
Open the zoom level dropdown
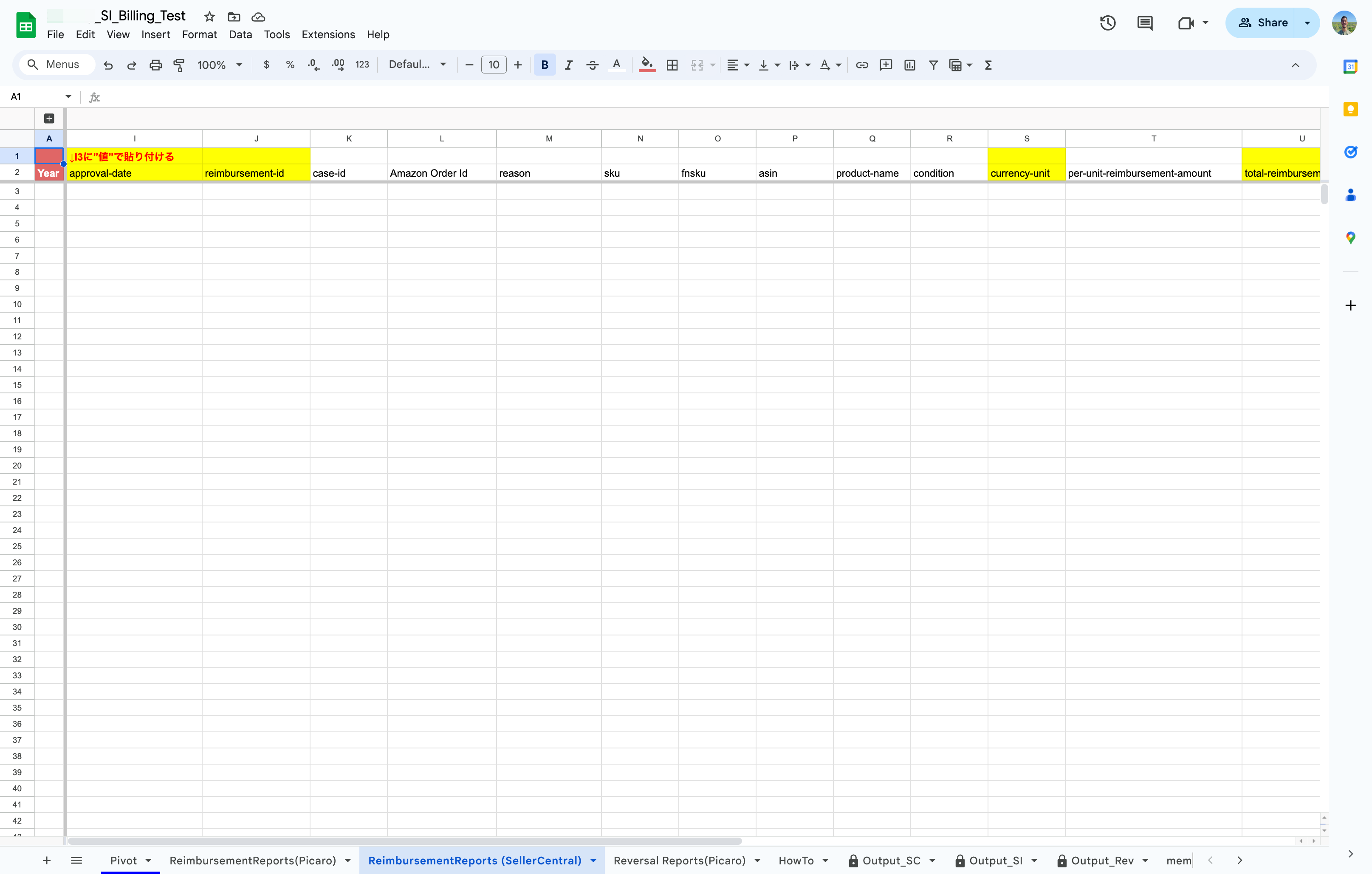pyautogui.click(x=220, y=65)
